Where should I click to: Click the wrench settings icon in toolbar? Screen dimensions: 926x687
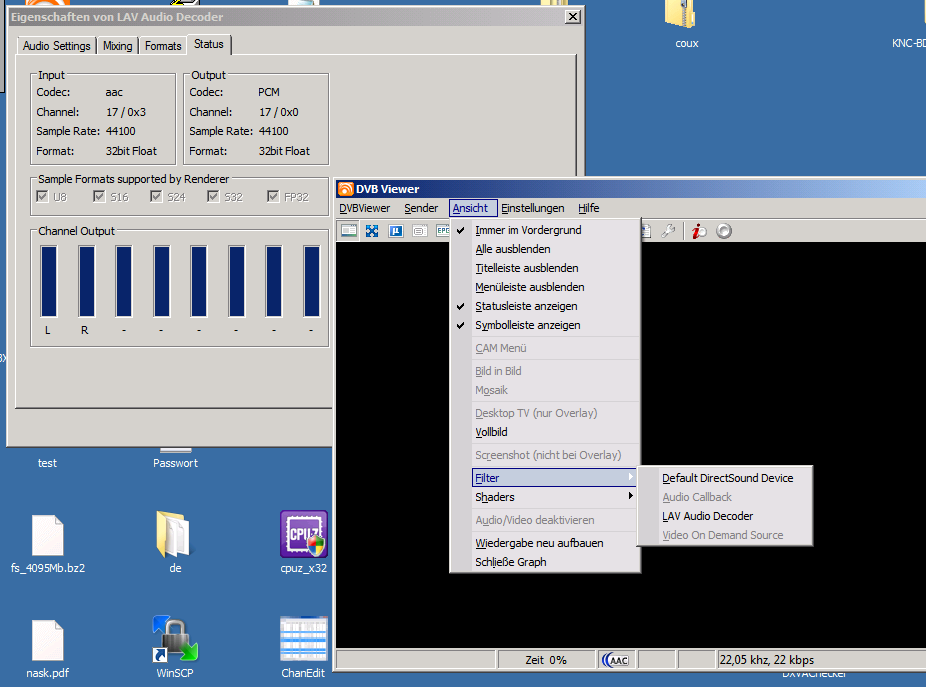[669, 231]
